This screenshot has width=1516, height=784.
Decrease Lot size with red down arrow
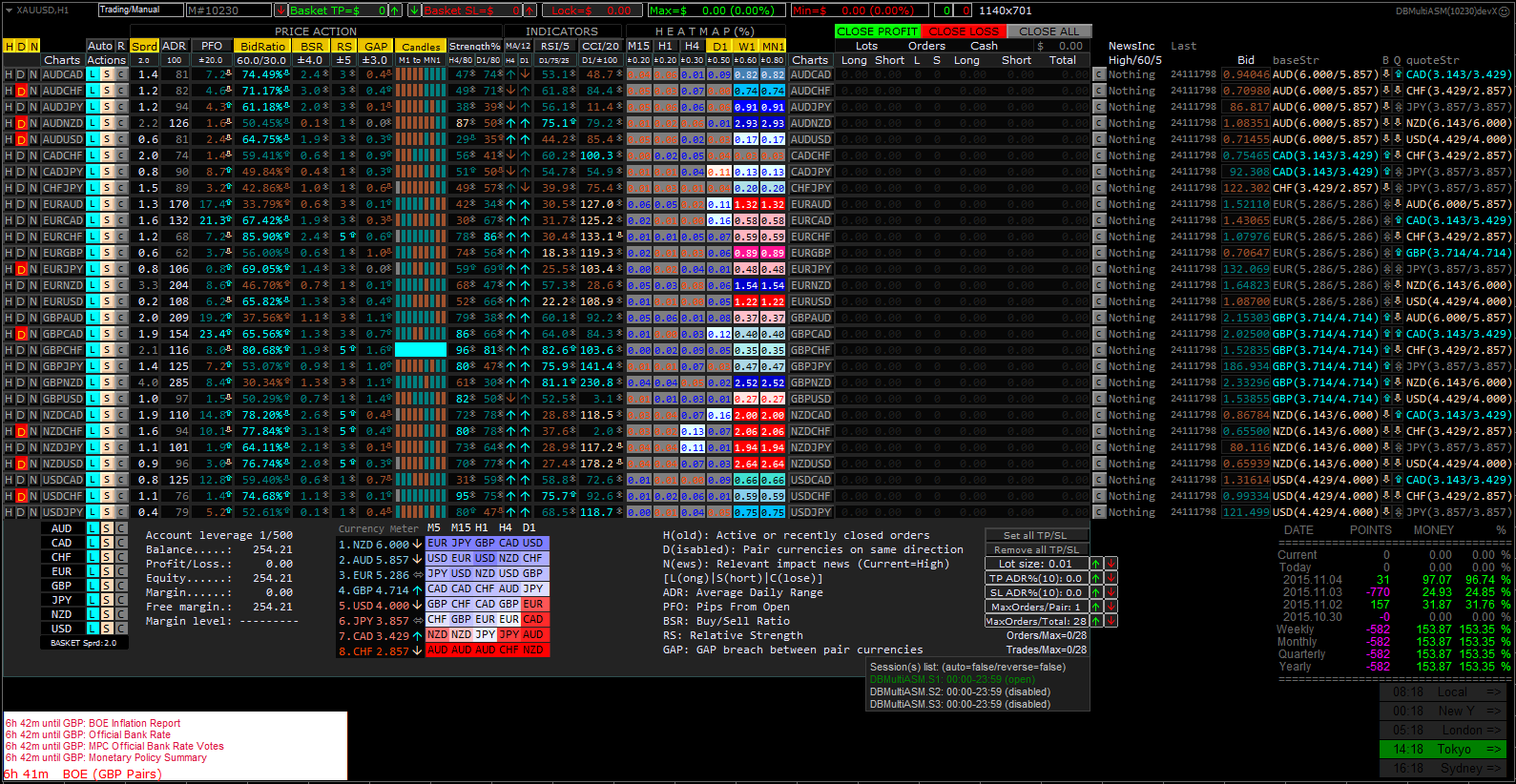click(1111, 564)
